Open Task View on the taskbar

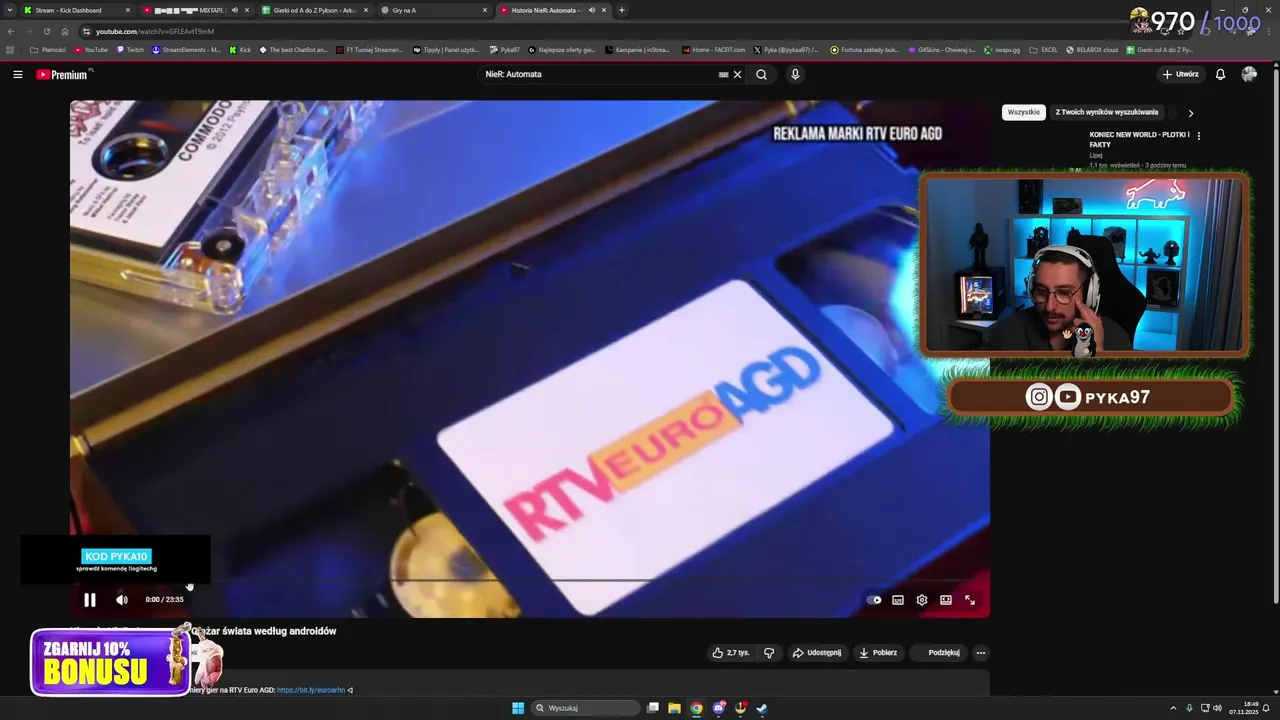(x=653, y=708)
